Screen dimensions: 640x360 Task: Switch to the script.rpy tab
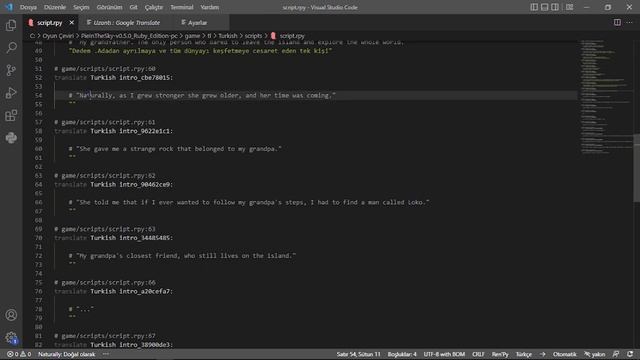49,23
